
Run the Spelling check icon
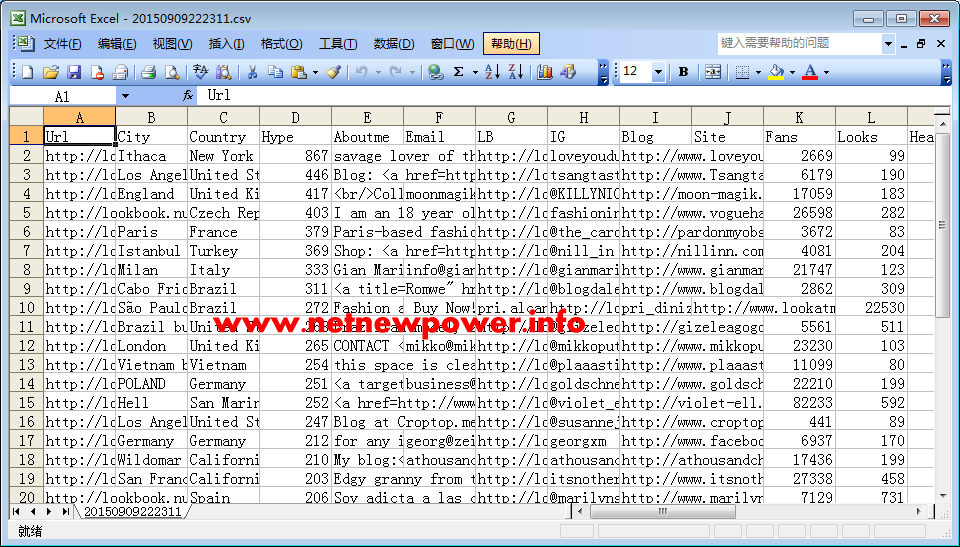[200, 72]
